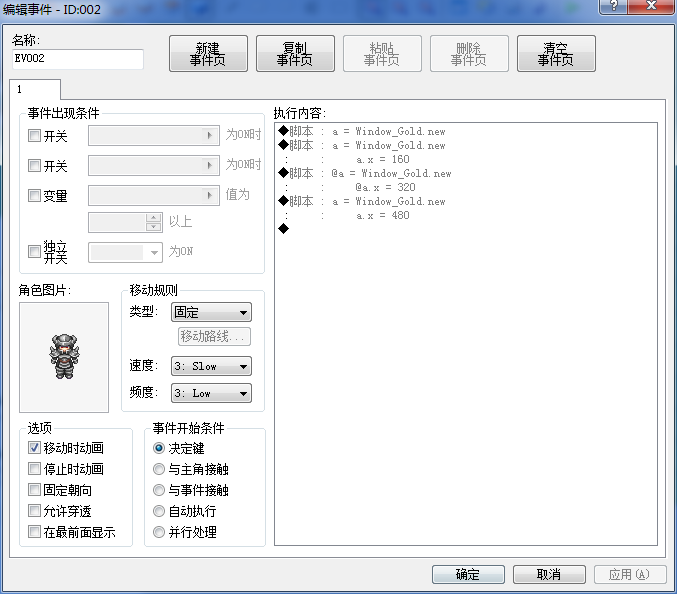Select the empty last command diamond line
The height and width of the screenshot is (594, 677).
click(x=284, y=229)
